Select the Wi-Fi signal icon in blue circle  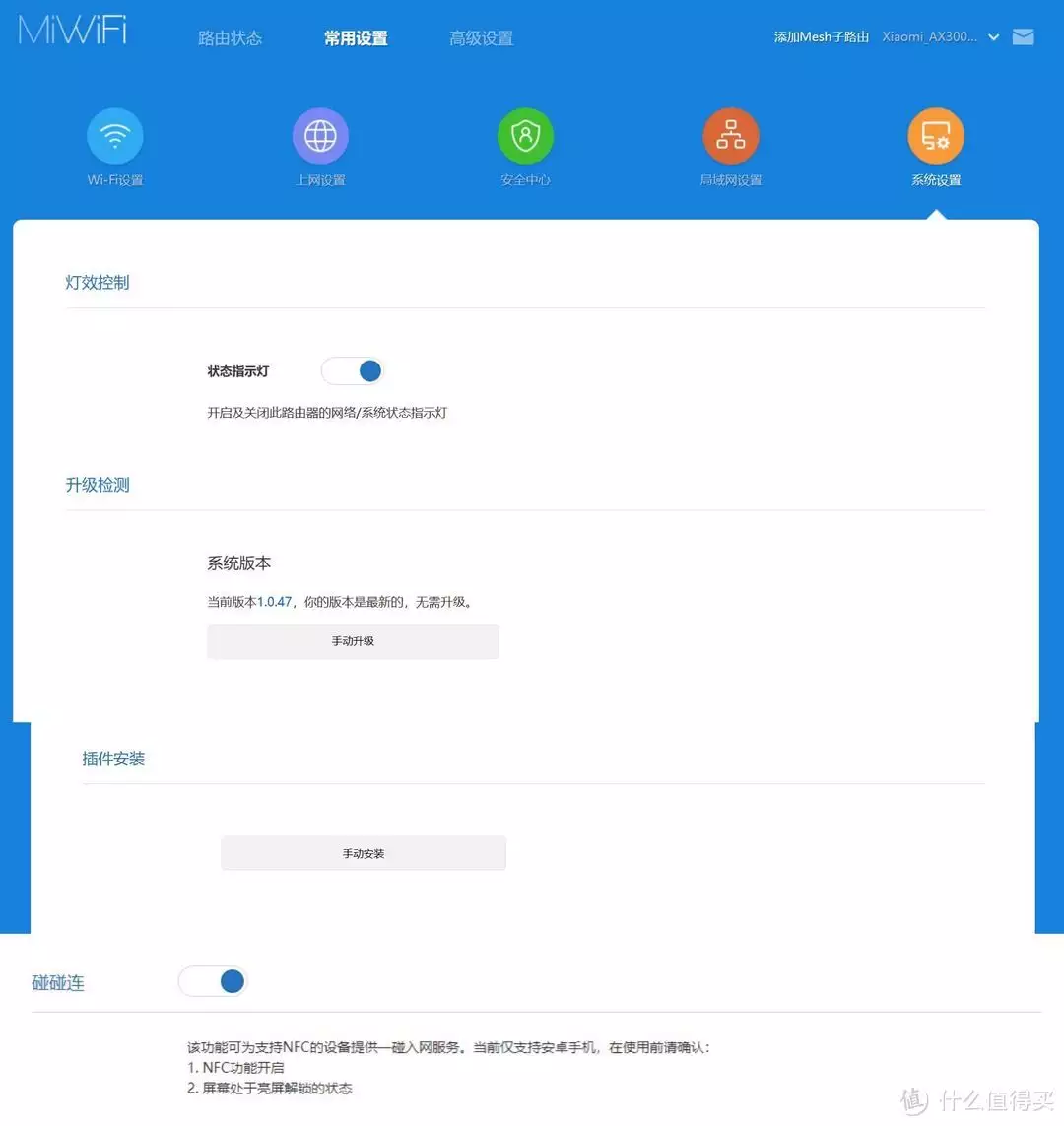114,135
